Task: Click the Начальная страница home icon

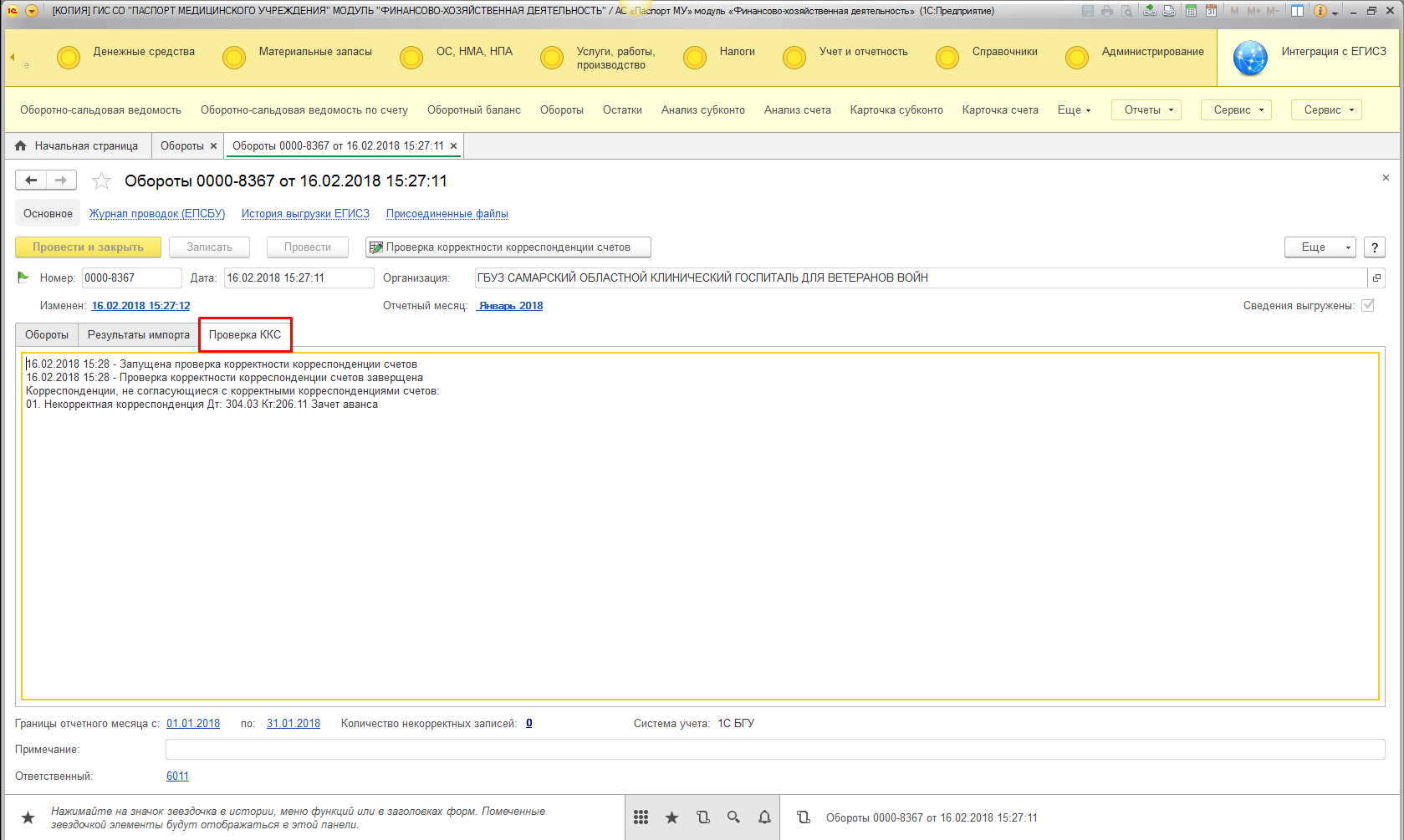Action: 21,146
